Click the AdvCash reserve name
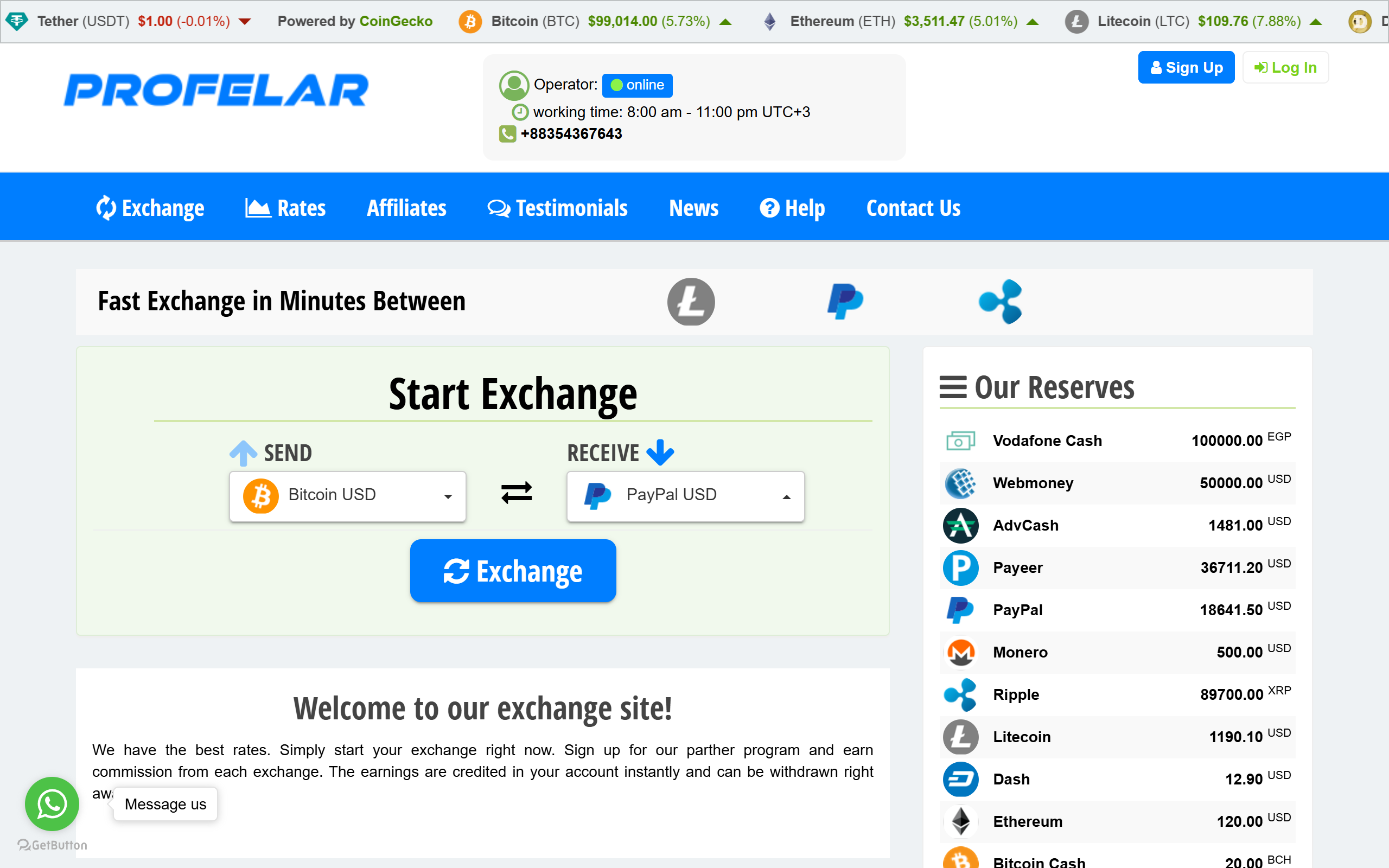The image size is (1389, 868). click(x=1025, y=525)
